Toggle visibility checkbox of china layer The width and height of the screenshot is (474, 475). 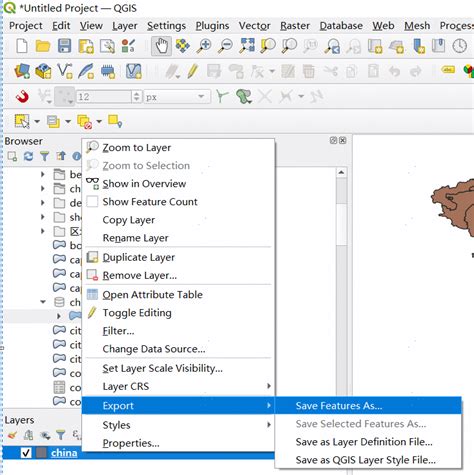tap(26, 452)
